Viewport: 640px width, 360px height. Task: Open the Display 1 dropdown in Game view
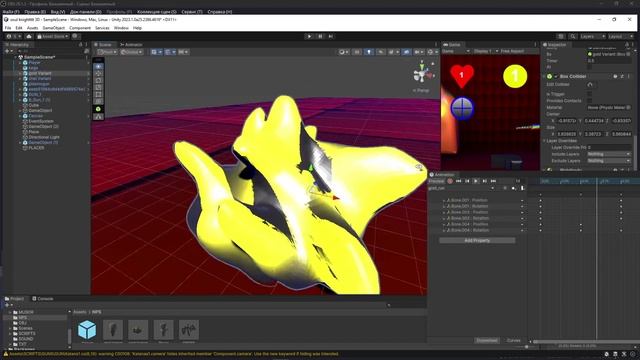486,51
